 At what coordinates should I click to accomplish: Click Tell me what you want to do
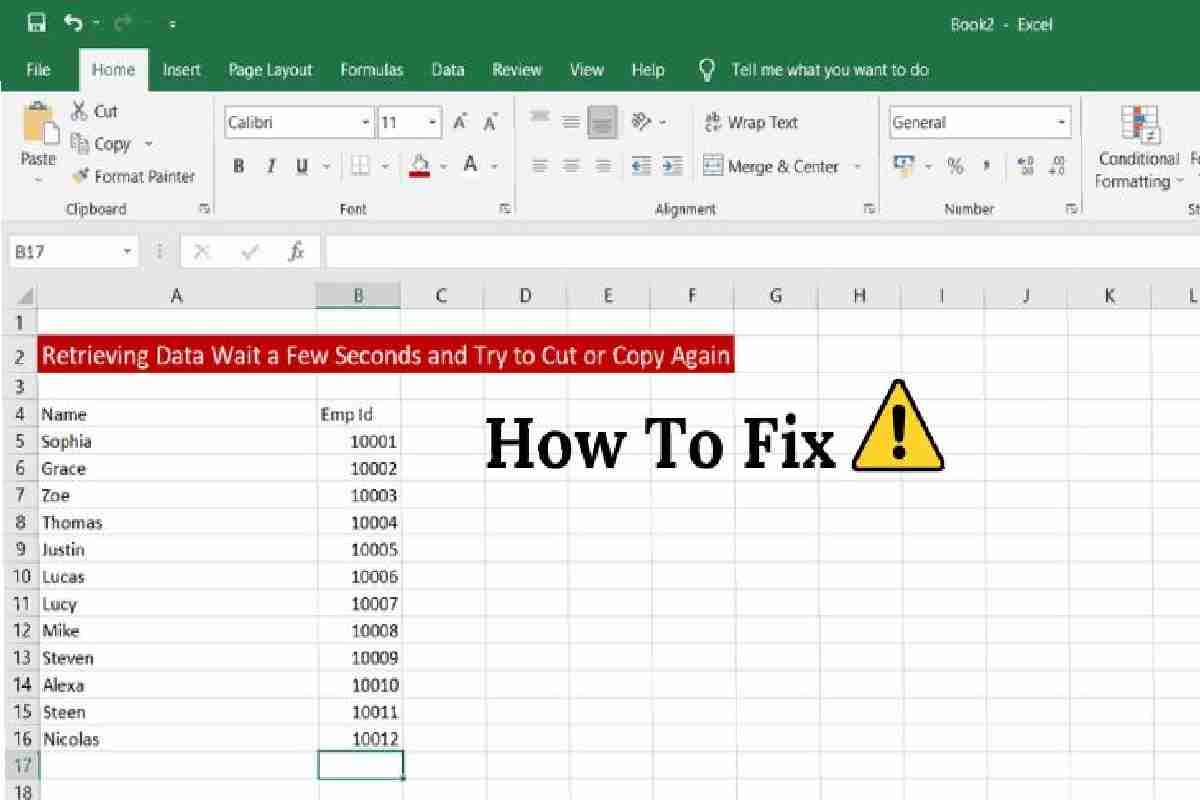click(x=830, y=70)
